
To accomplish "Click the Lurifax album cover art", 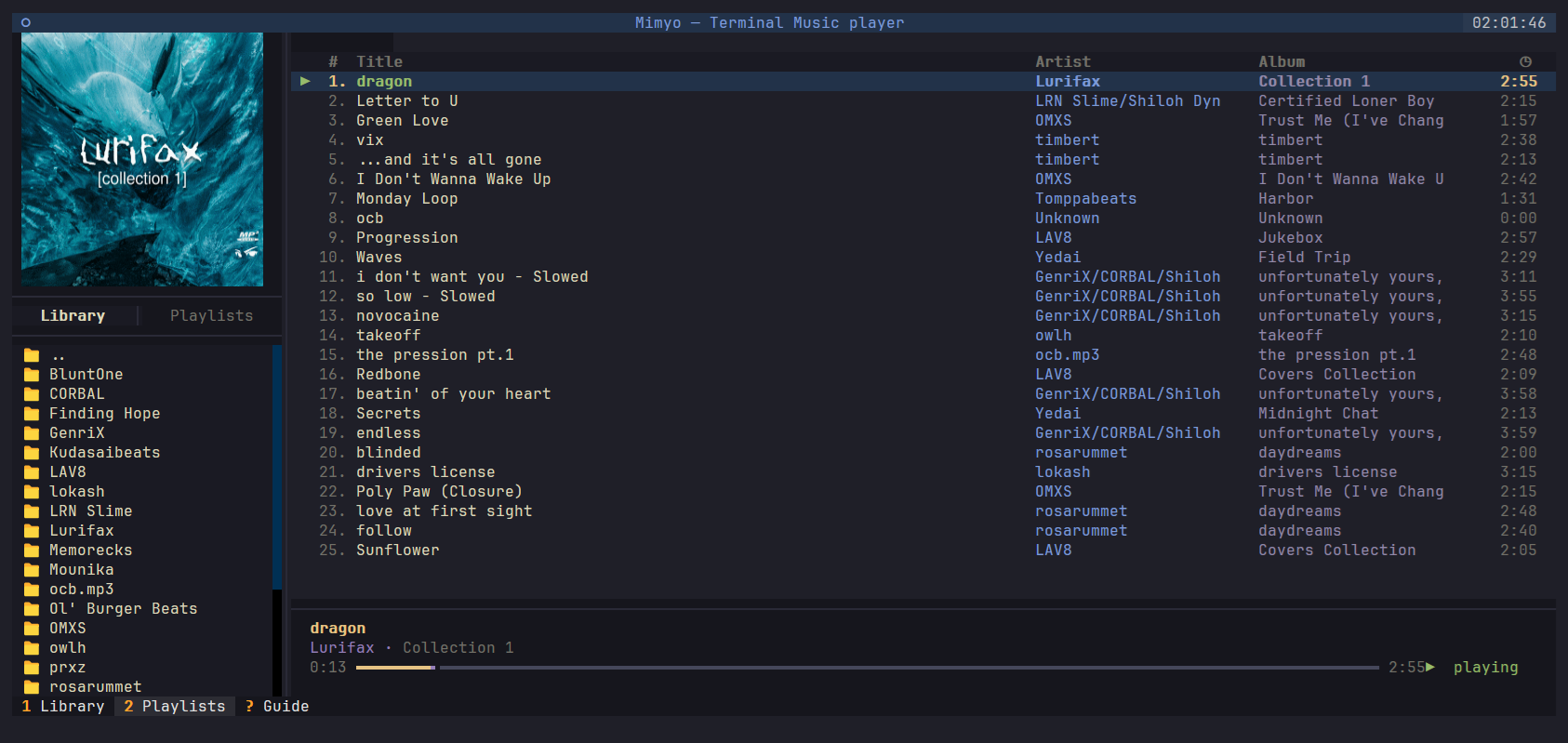I will click(x=142, y=159).
